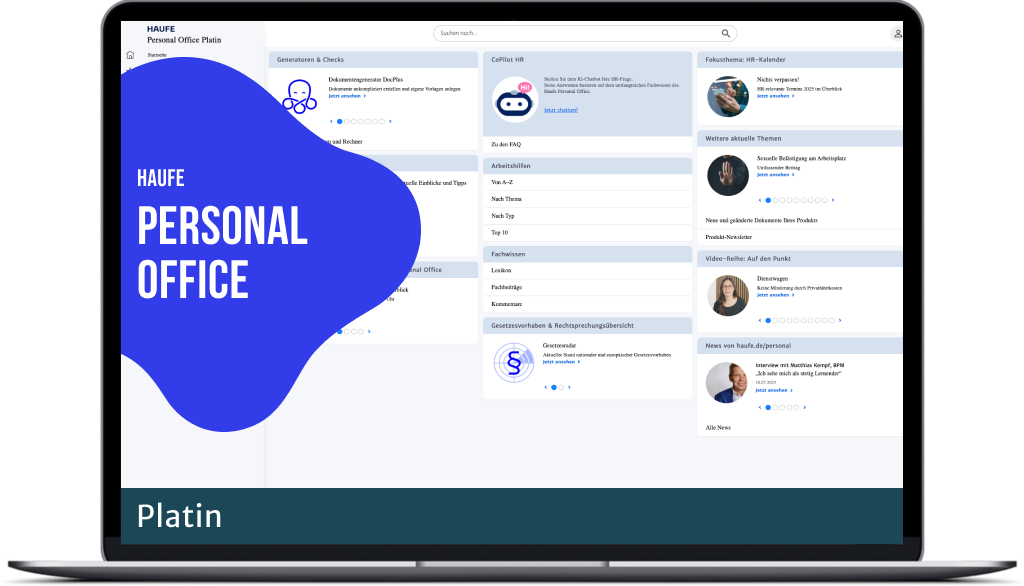Select the active dot in Video-Reihe carousel
Viewport: 1024px width, 586px height.
click(768, 321)
